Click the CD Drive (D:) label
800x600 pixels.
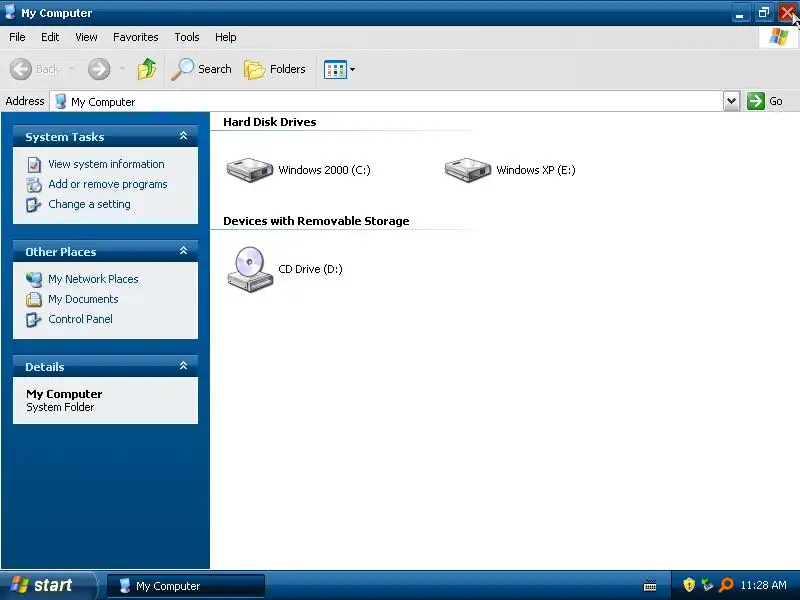tap(310, 269)
